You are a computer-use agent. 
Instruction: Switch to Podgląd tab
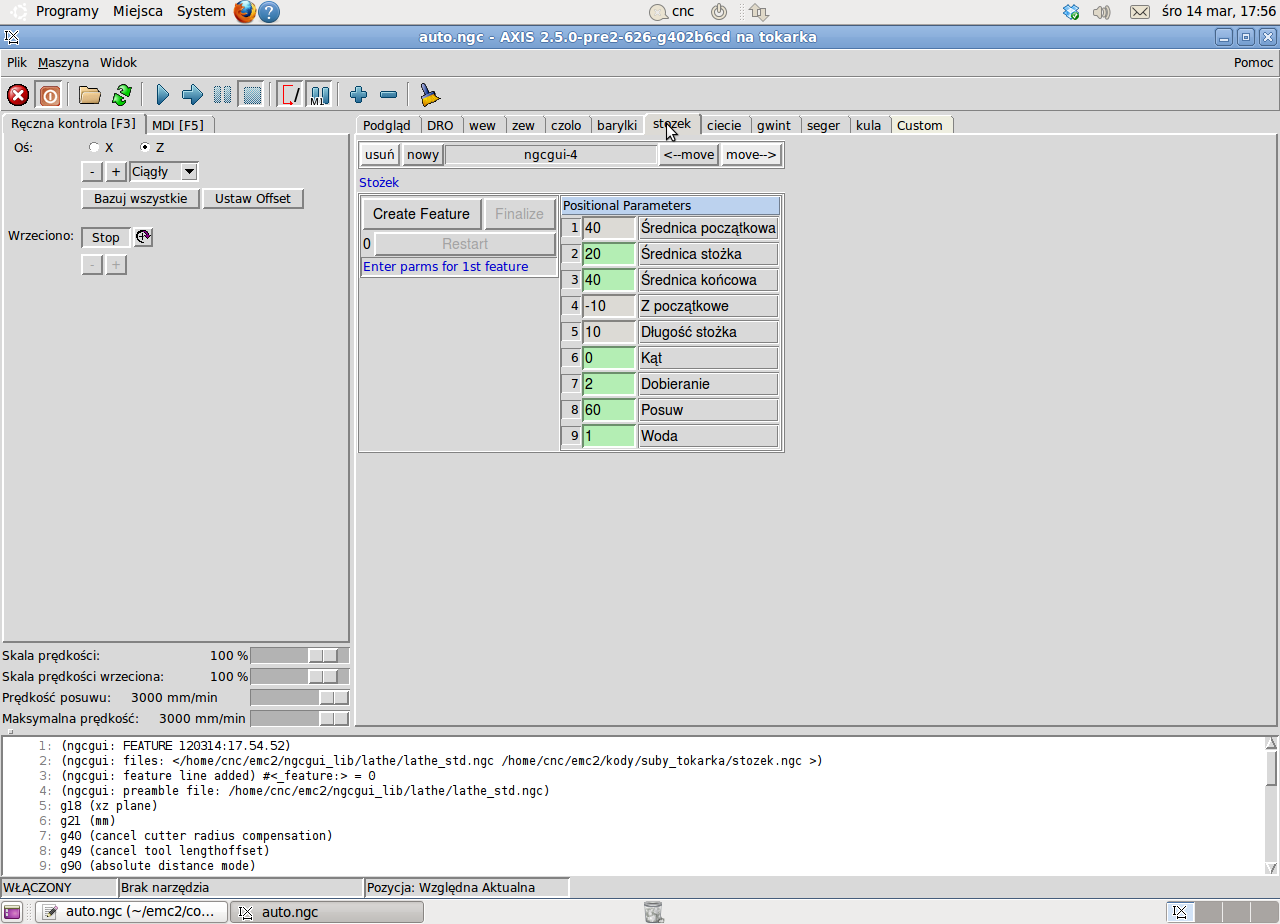pos(387,125)
